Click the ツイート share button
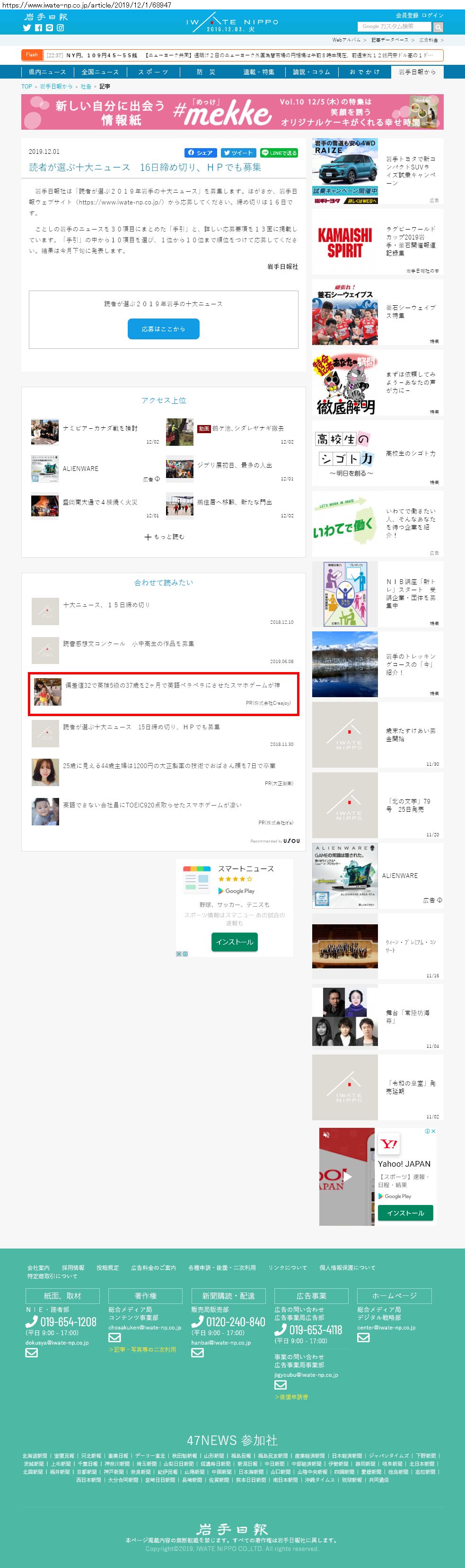Viewport: 465px width, 1568px height. (238, 153)
